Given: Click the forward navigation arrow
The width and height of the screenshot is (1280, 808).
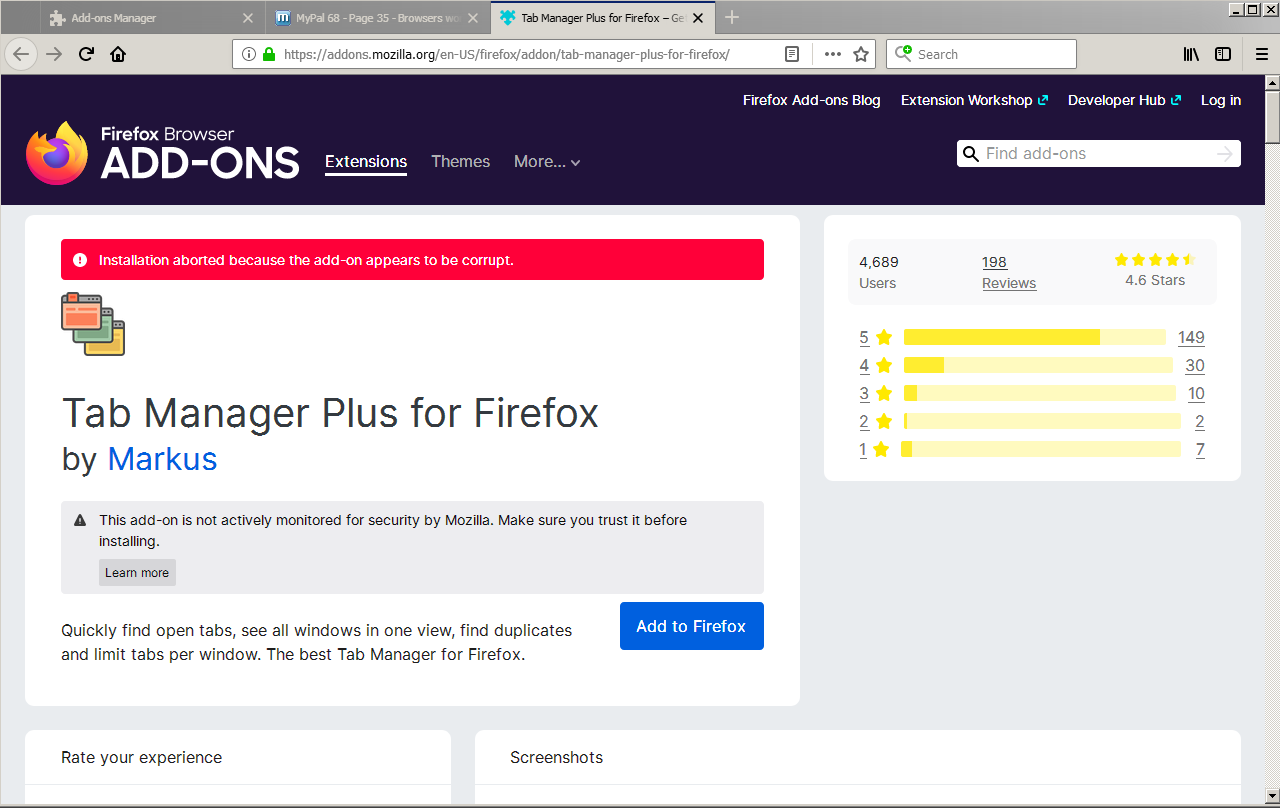Looking at the screenshot, I should click(x=54, y=54).
